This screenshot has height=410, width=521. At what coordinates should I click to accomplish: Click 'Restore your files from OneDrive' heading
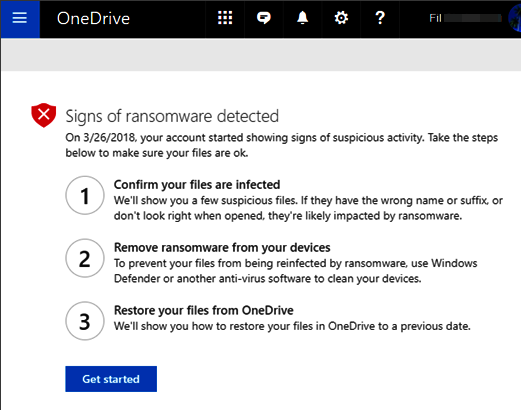[x=204, y=310]
